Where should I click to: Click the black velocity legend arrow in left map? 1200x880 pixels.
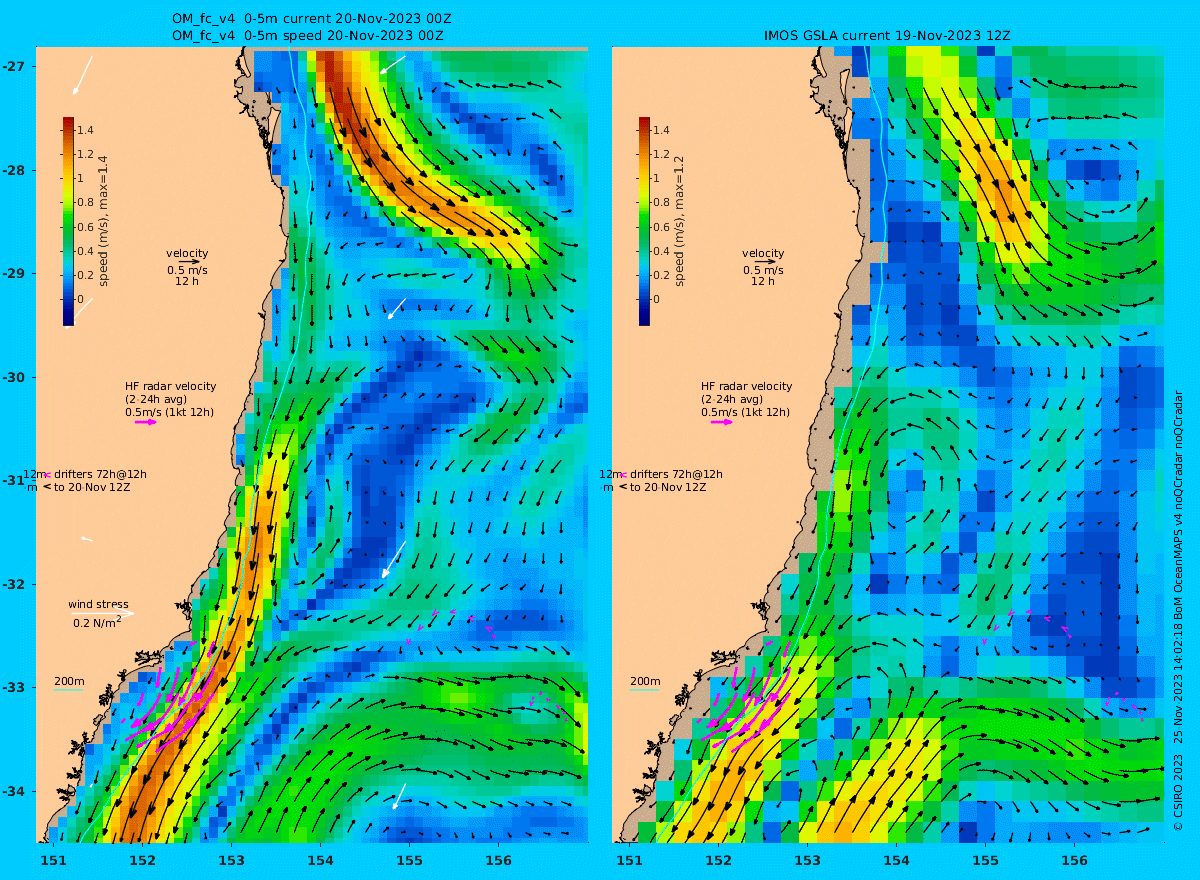(189, 262)
